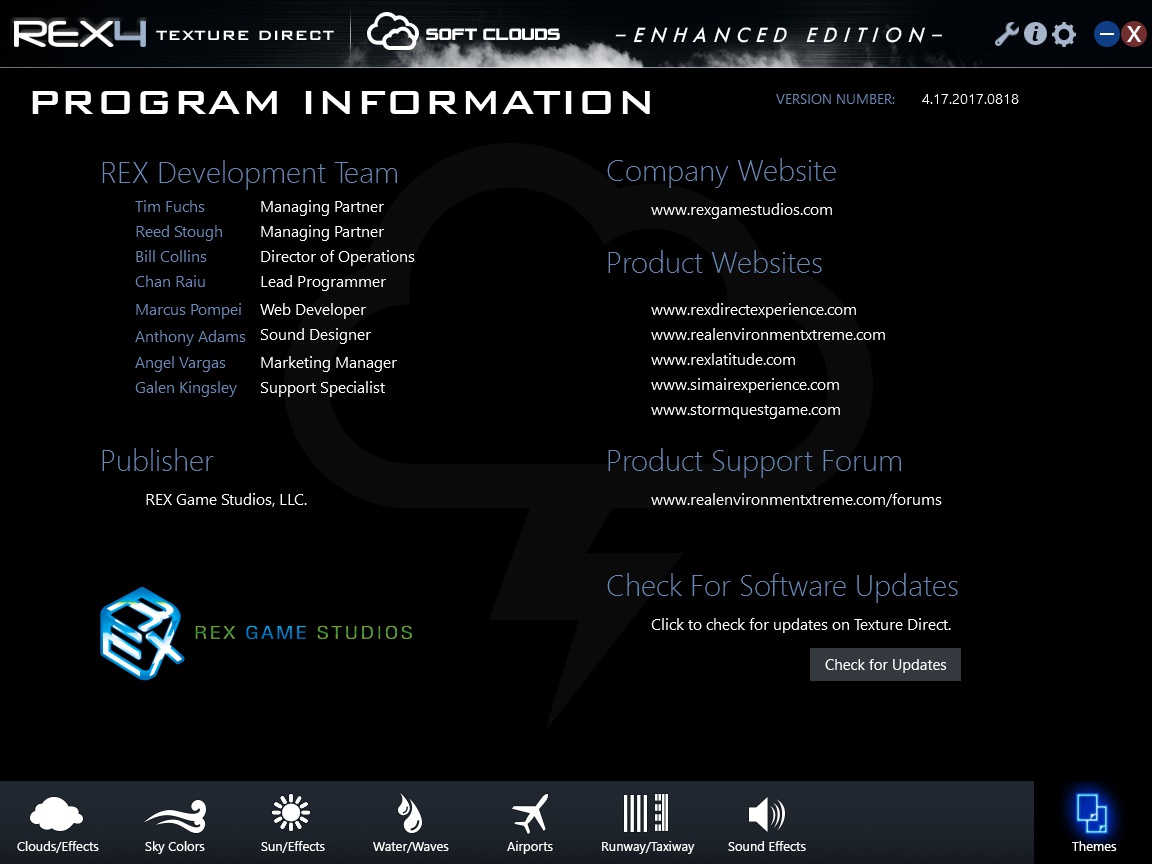Click the 'REX Development Team' heading
This screenshot has height=864, width=1152.
coord(249,173)
